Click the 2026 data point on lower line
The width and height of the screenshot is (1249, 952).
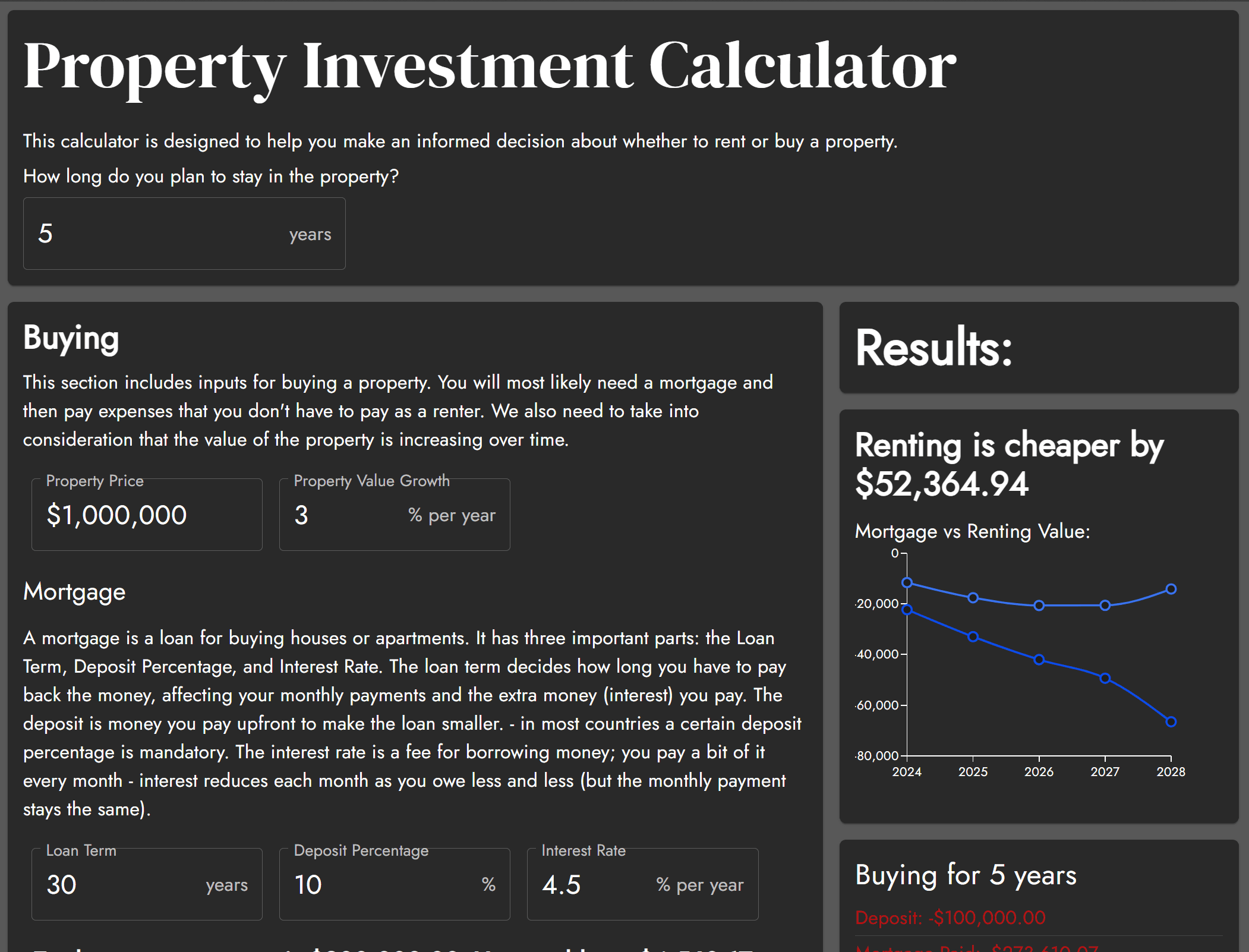pos(1039,660)
